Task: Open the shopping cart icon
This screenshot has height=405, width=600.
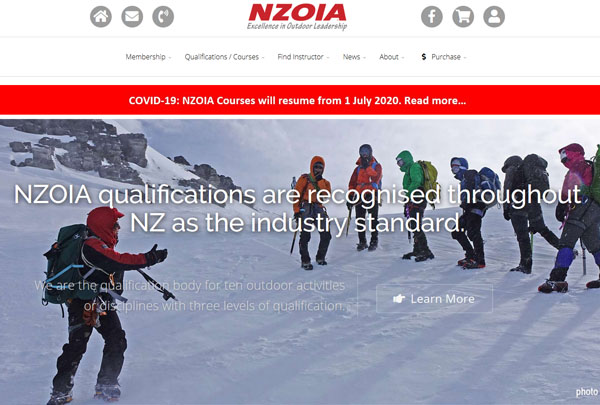Action: tap(463, 16)
